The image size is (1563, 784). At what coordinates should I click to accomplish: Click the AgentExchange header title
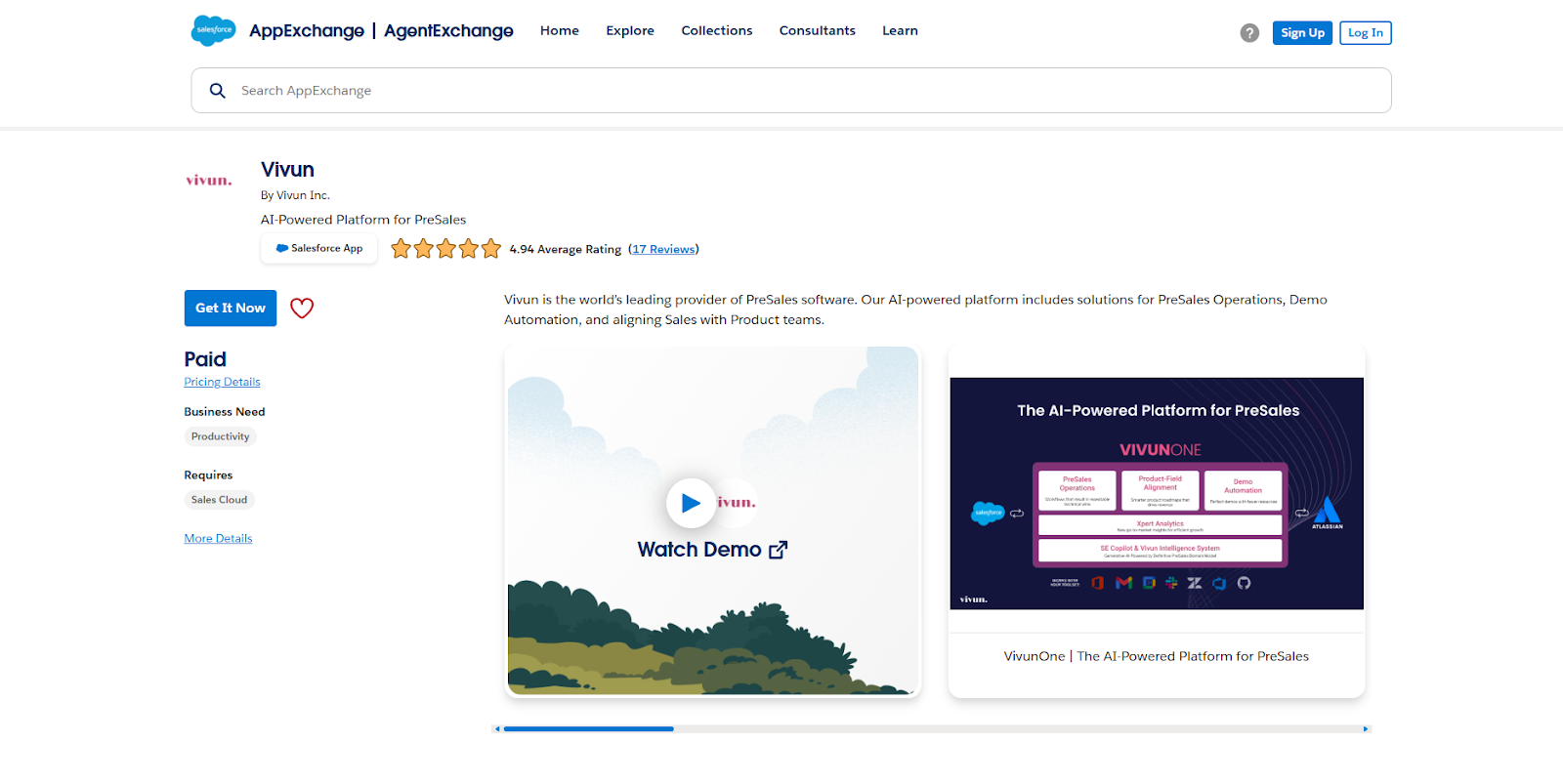(x=448, y=31)
